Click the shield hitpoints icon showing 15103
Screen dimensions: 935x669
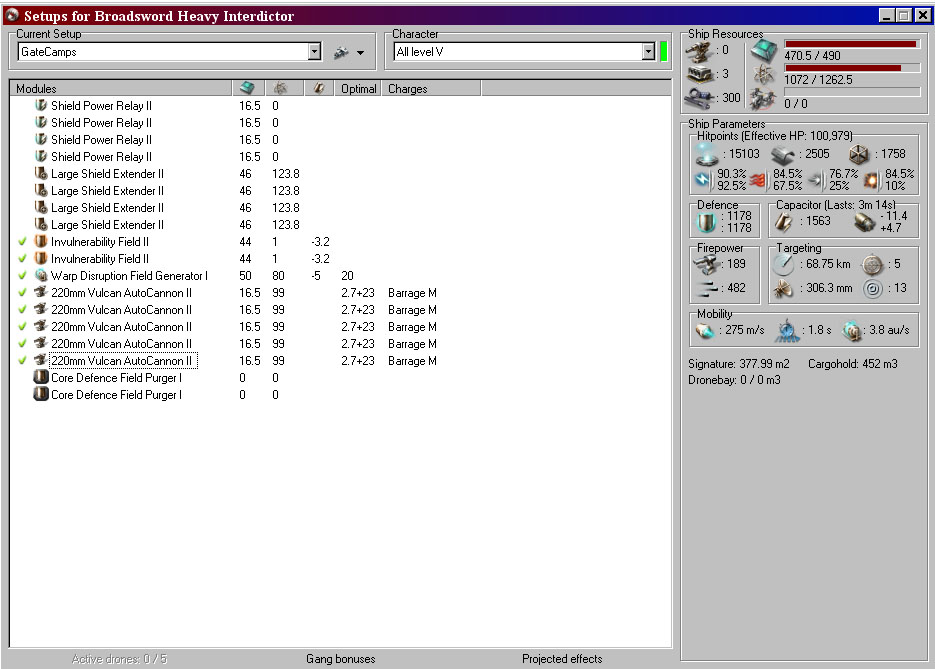[707, 154]
